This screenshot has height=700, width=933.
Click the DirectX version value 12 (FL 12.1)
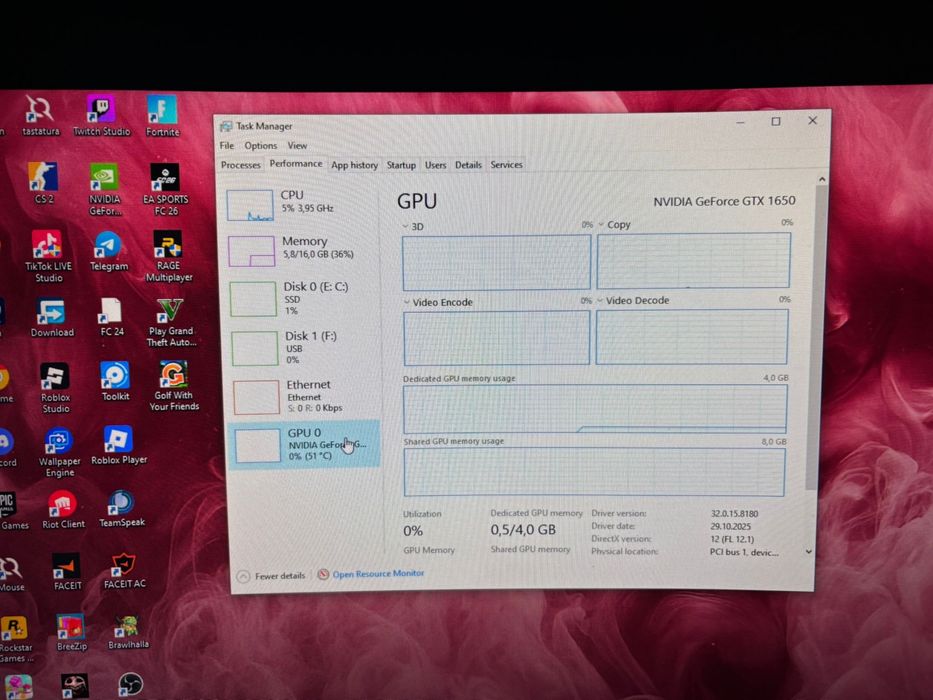click(x=732, y=539)
